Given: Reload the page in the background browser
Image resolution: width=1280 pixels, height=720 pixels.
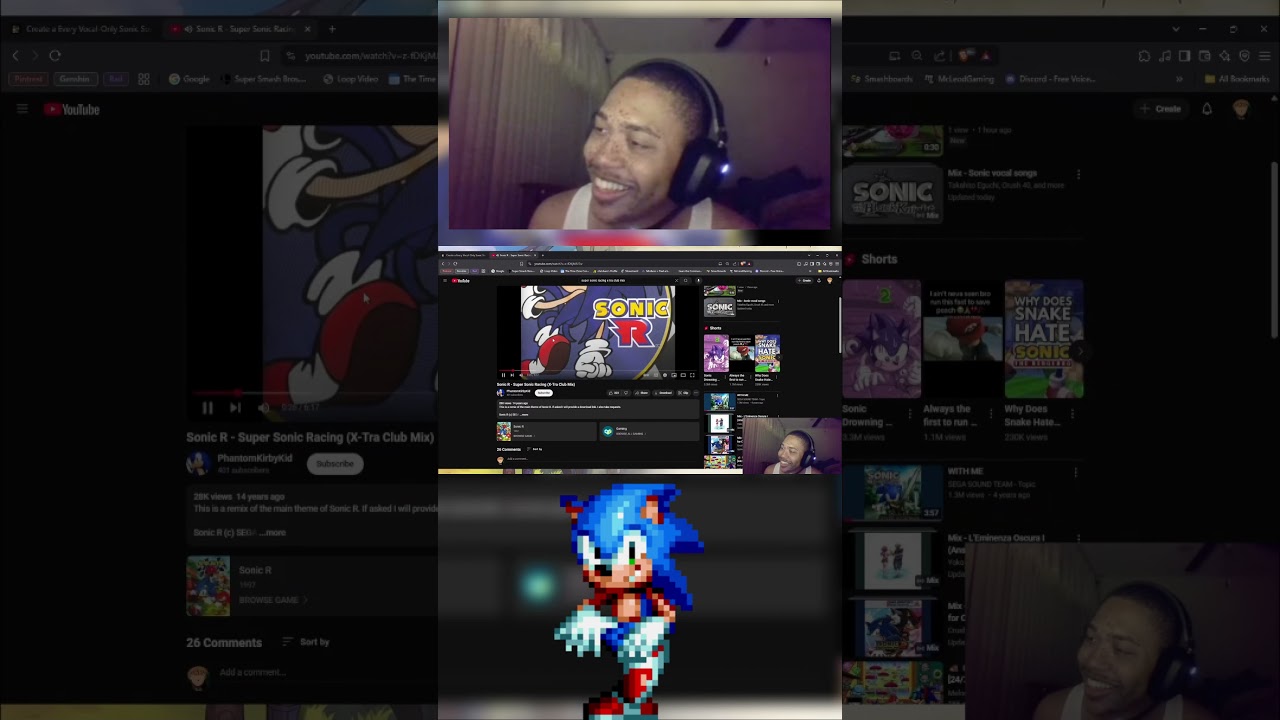Looking at the screenshot, I should [55, 56].
